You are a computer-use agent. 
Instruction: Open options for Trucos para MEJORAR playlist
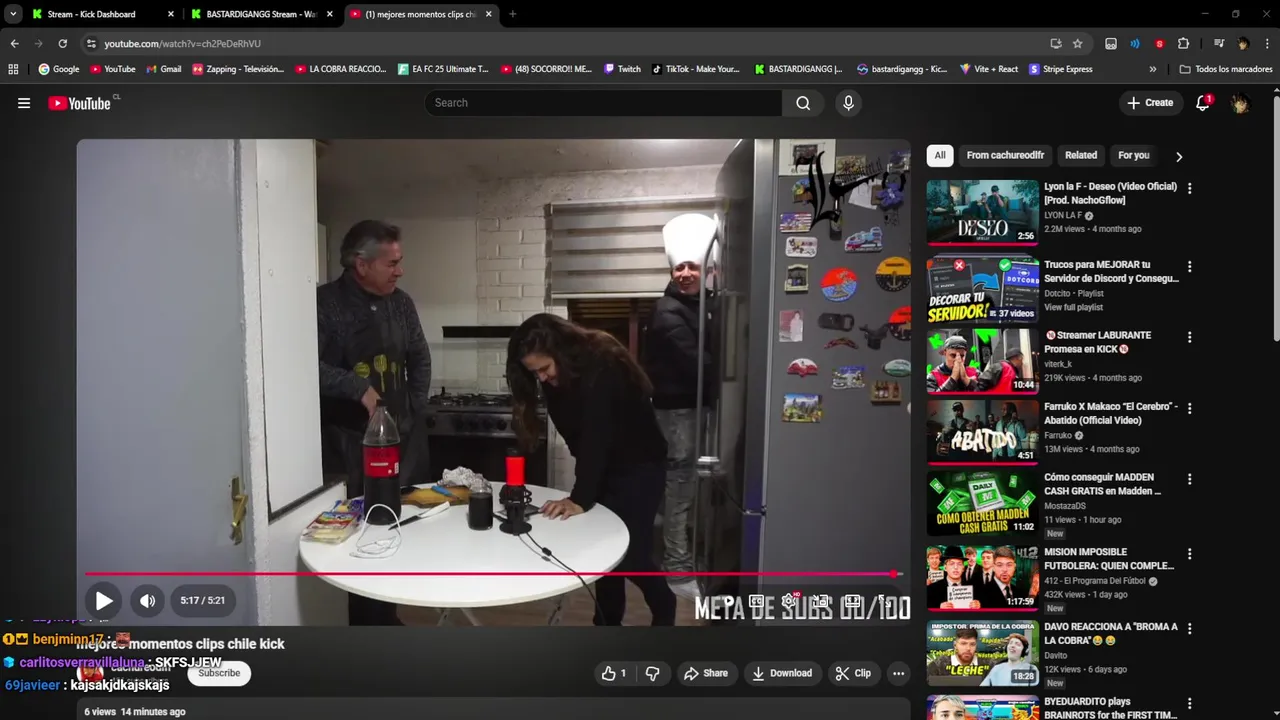pos(1189,267)
